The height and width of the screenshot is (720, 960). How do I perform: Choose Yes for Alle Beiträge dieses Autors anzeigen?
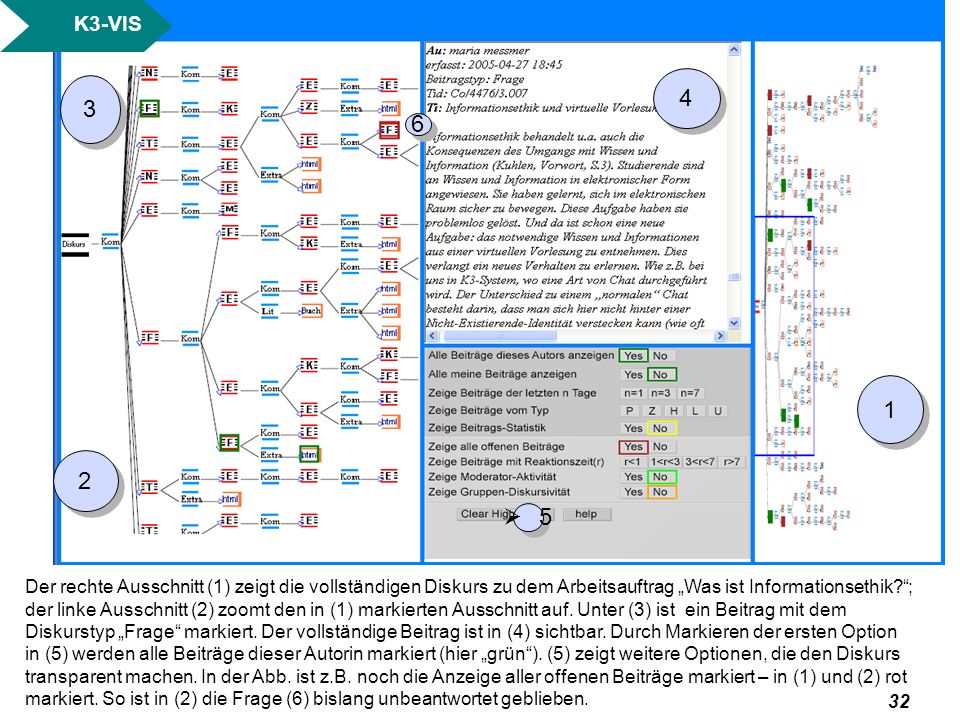coord(633,356)
